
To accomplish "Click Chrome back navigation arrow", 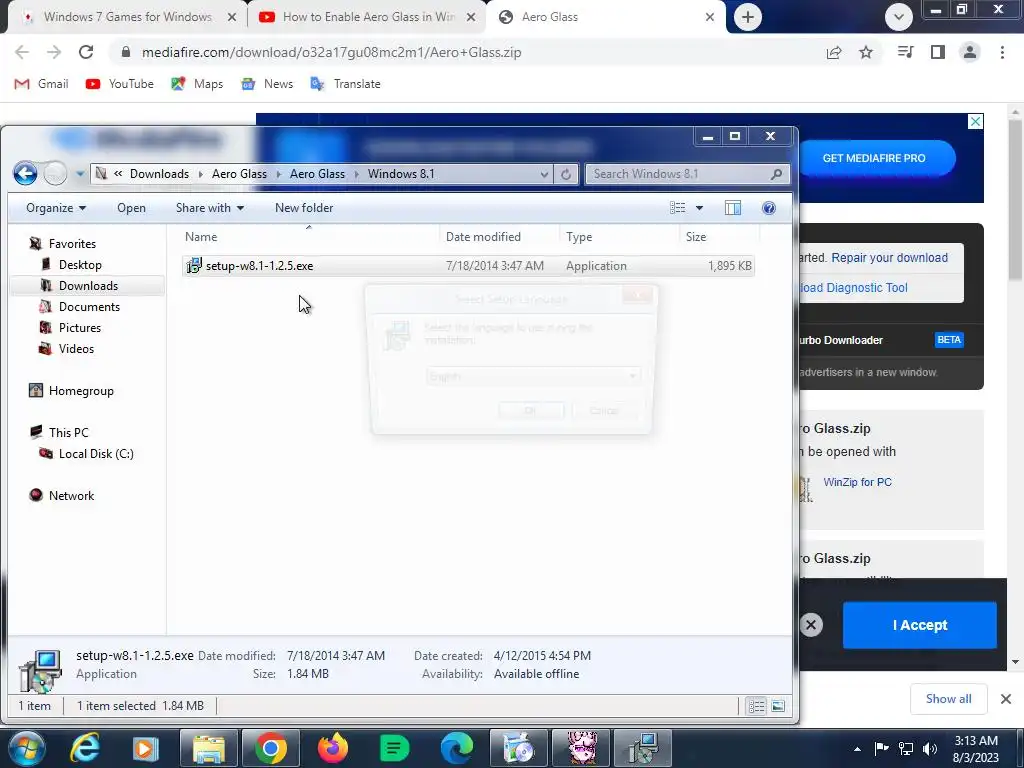I will (22, 52).
